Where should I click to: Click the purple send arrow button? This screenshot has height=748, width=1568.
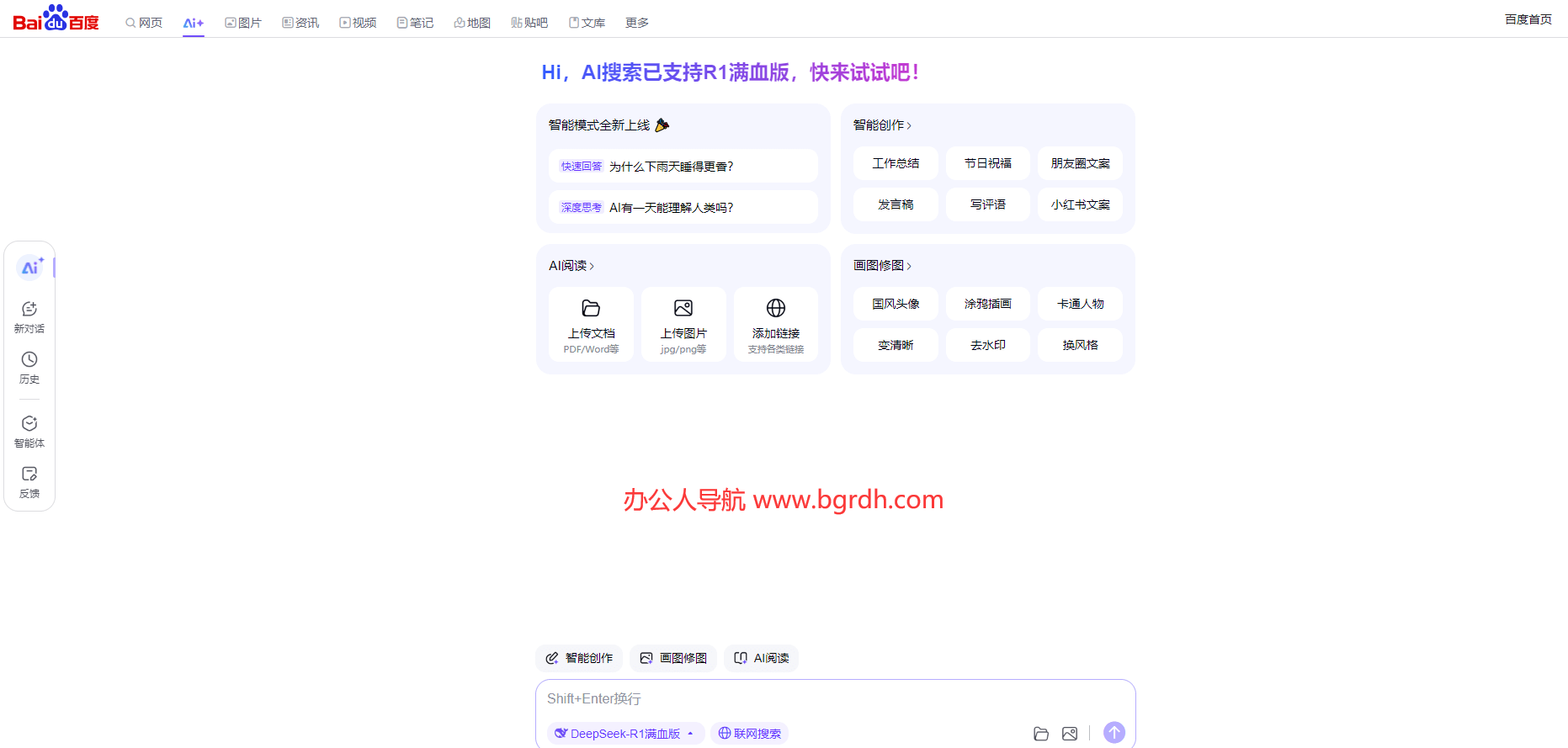click(x=1114, y=733)
